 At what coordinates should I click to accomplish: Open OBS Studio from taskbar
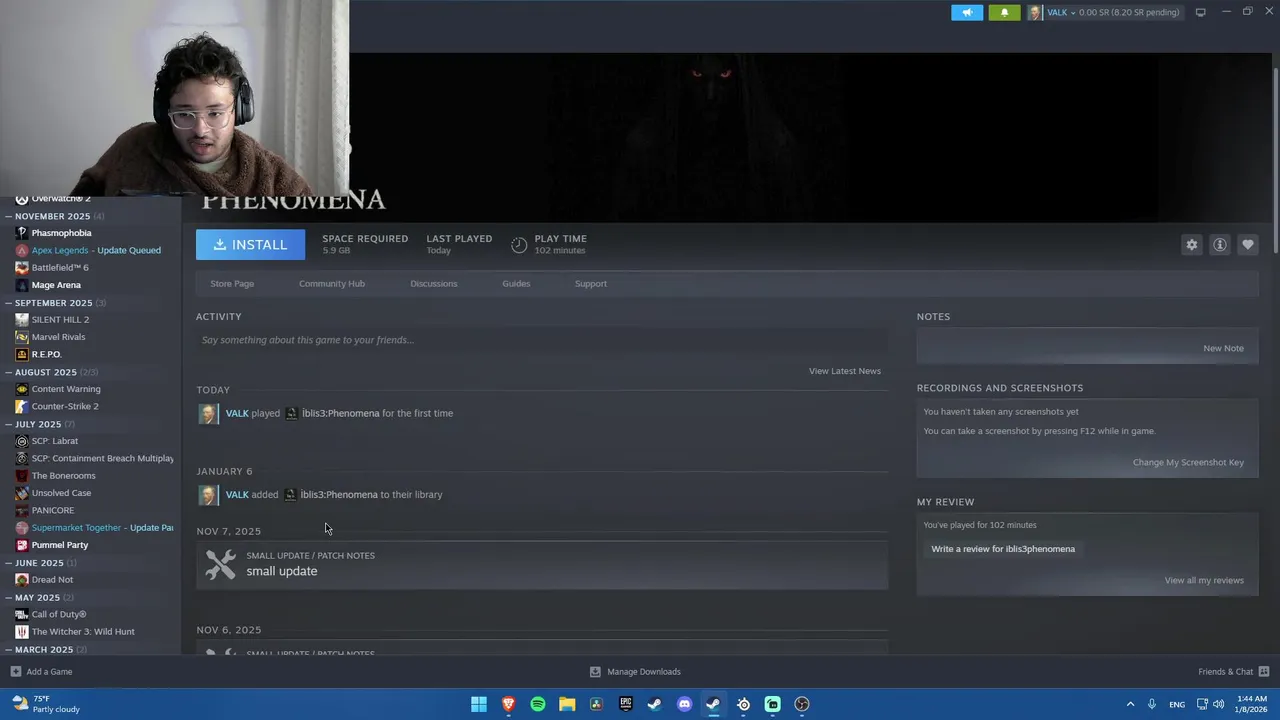802,704
